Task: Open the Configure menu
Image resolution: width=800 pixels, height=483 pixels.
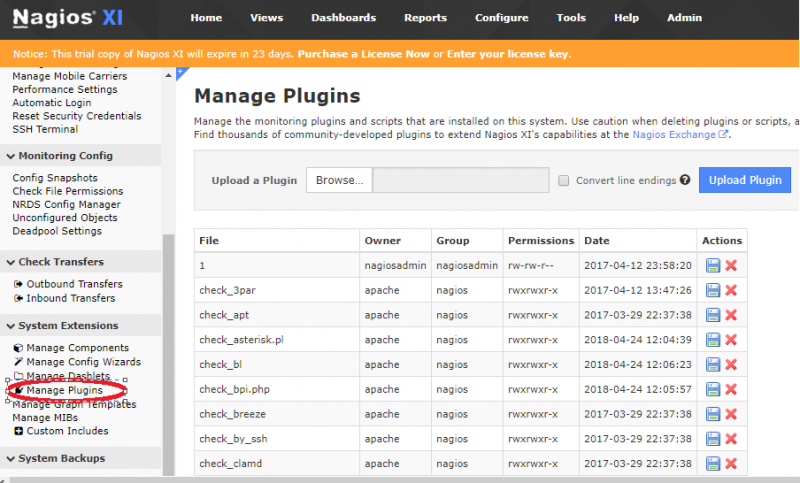Action: tap(502, 18)
